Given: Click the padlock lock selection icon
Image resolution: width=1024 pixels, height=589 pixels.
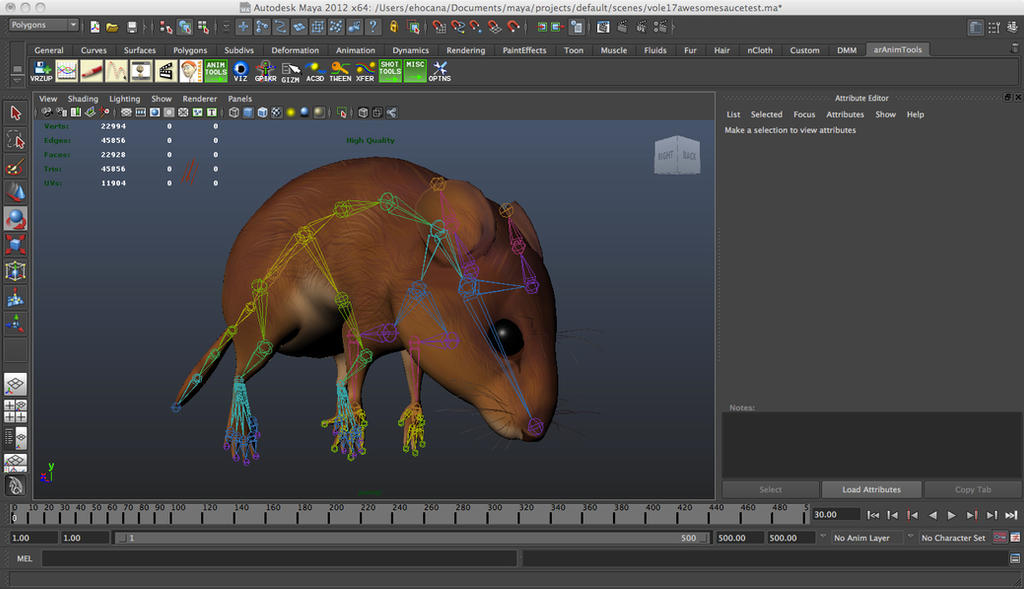Looking at the screenshot, I should click(393, 27).
